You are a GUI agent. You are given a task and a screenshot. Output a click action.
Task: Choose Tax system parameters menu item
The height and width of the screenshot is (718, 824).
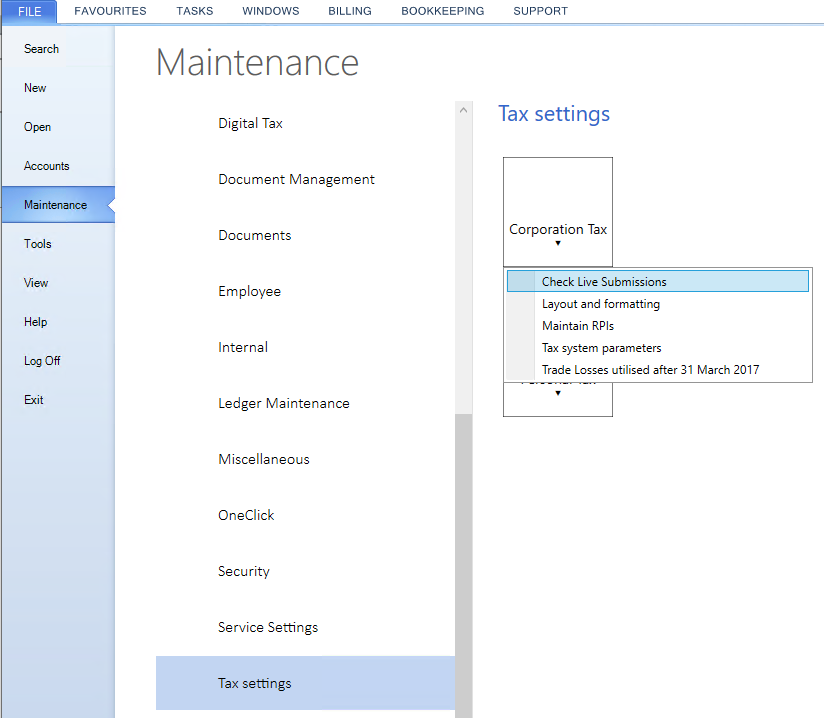(657, 348)
